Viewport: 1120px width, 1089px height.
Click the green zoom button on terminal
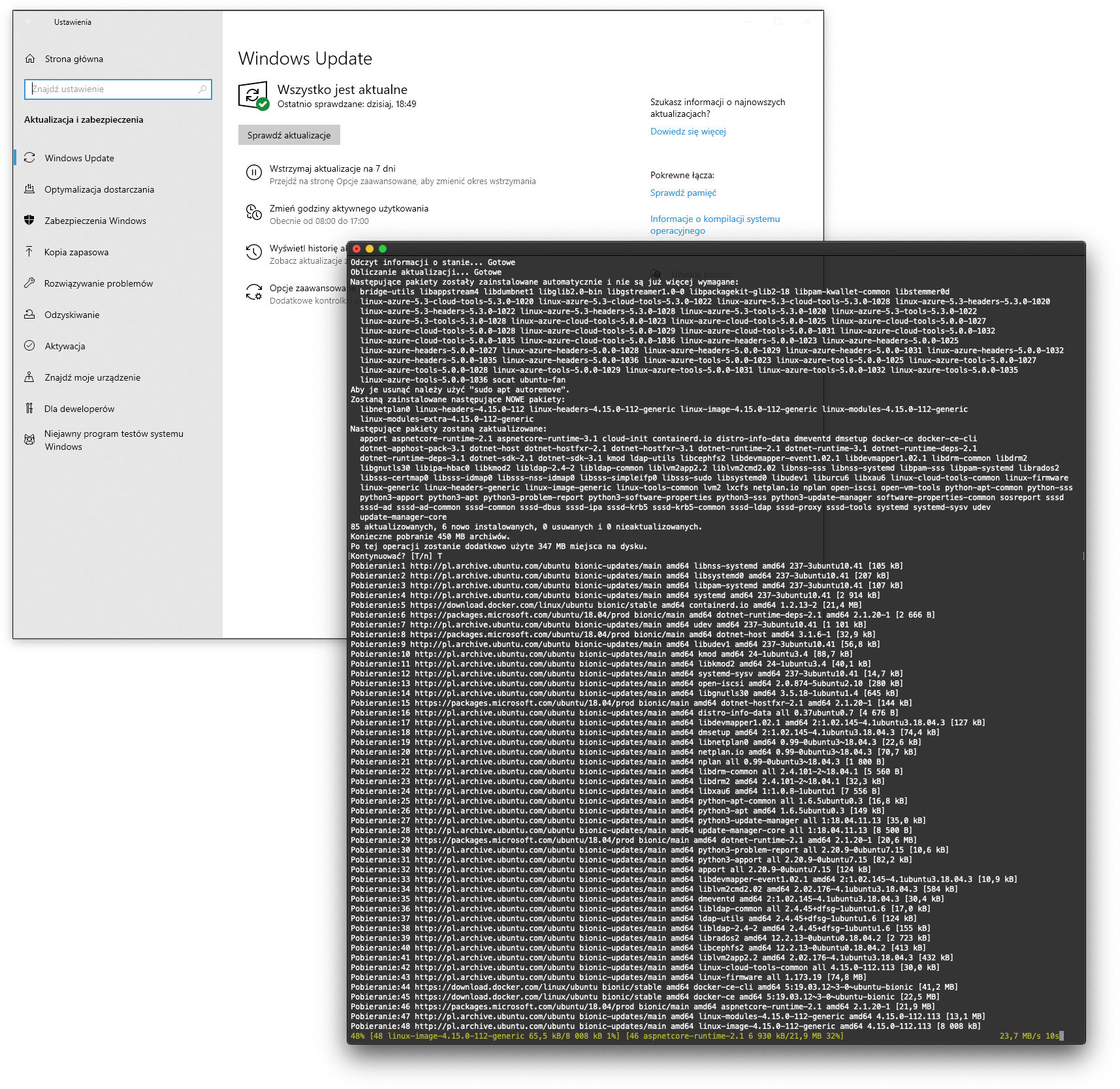tap(383, 249)
